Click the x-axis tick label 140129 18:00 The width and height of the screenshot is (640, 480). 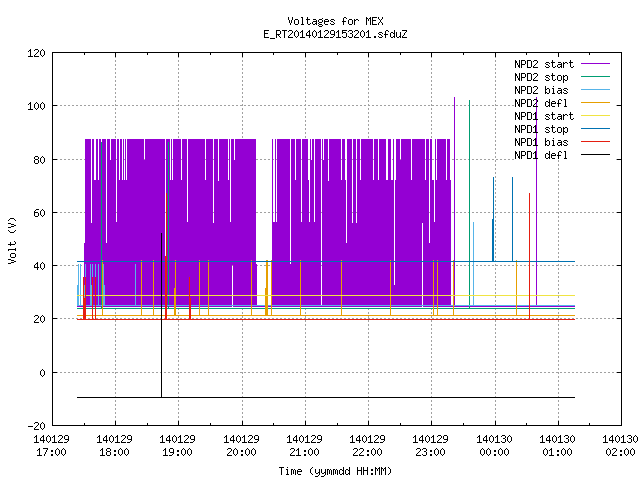coord(115,446)
